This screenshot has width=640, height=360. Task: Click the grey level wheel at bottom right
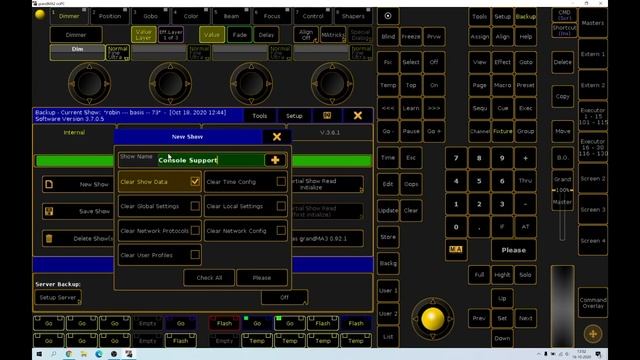pyautogui.click(x=562, y=306)
